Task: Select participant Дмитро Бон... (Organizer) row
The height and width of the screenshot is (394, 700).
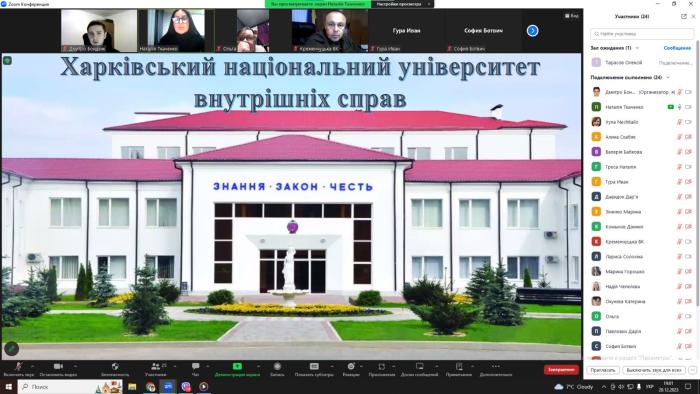Action: pos(642,92)
